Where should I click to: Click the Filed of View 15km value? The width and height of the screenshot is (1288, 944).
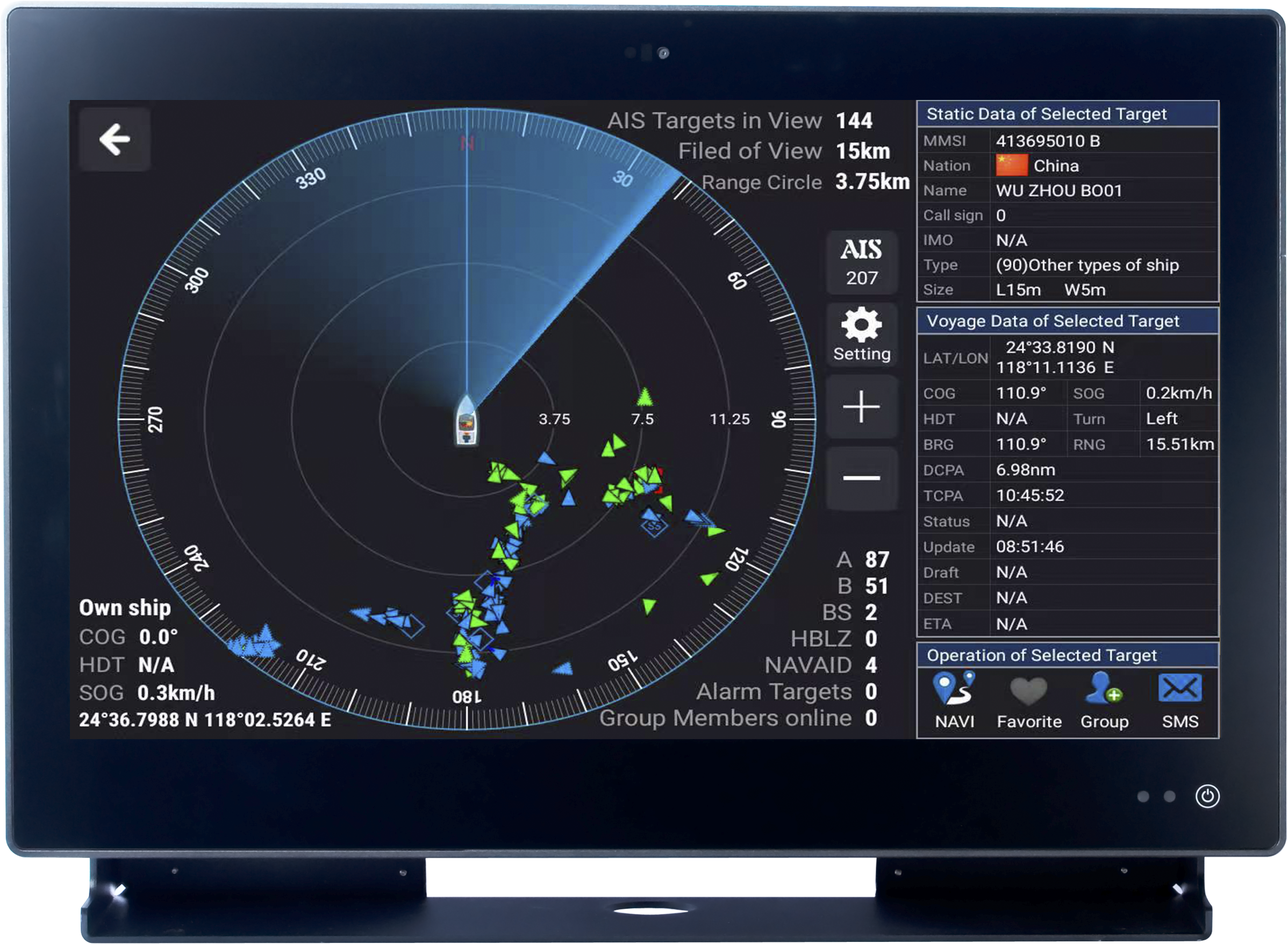click(862, 151)
